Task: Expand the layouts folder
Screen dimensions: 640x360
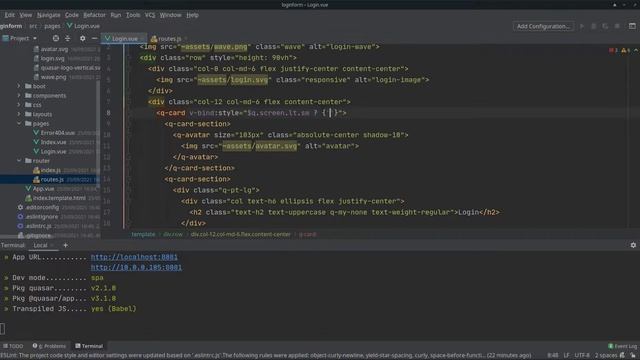Action: (x=19, y=114)
